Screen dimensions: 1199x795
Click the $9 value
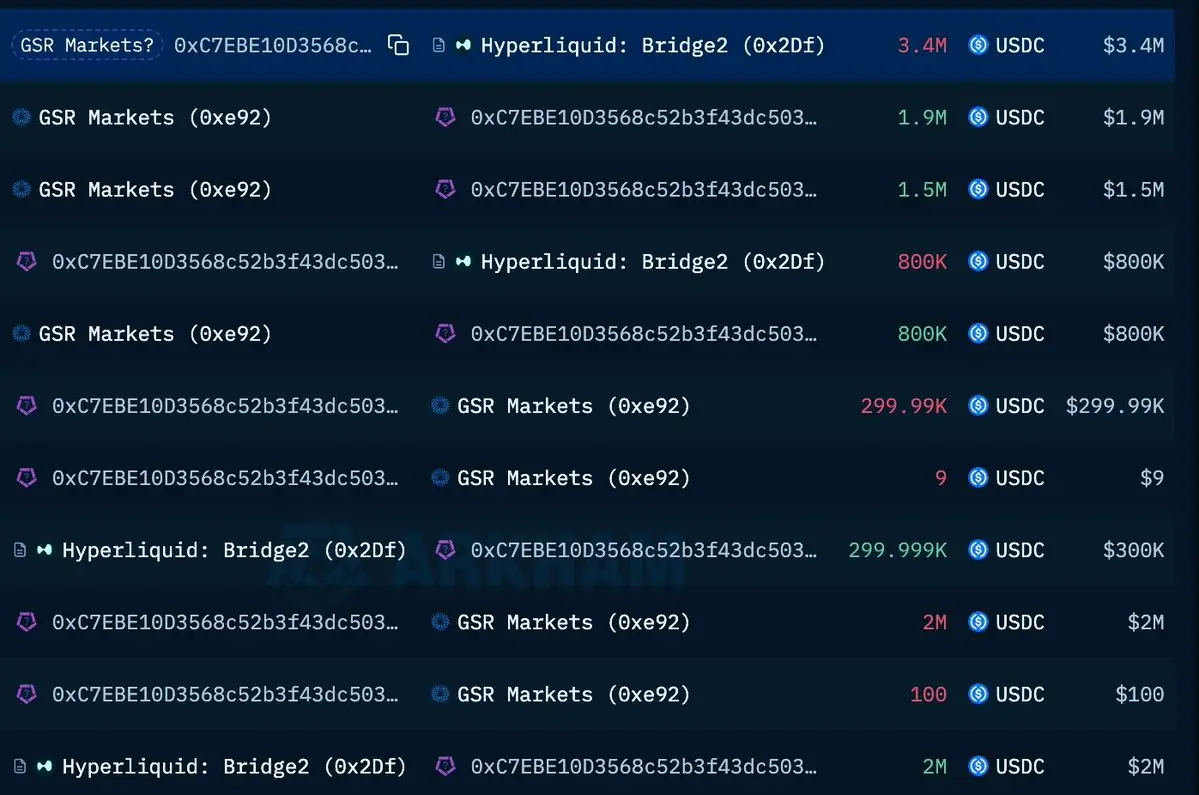[1152, 478]
